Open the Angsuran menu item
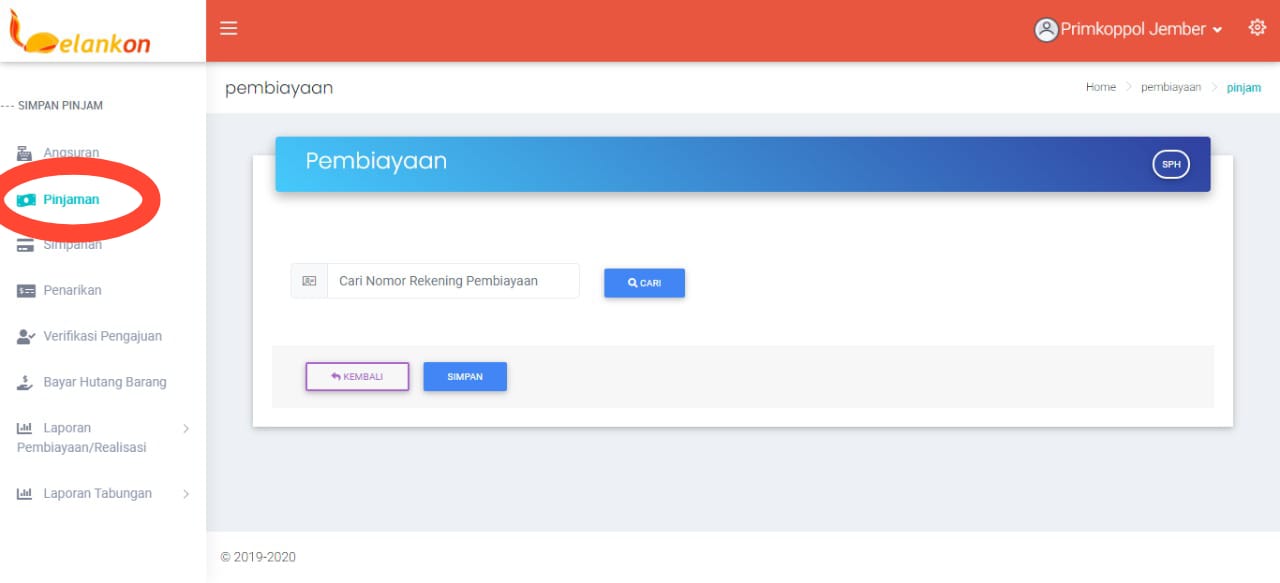This screenshot has height=583, width=1280. click(71, 153)
